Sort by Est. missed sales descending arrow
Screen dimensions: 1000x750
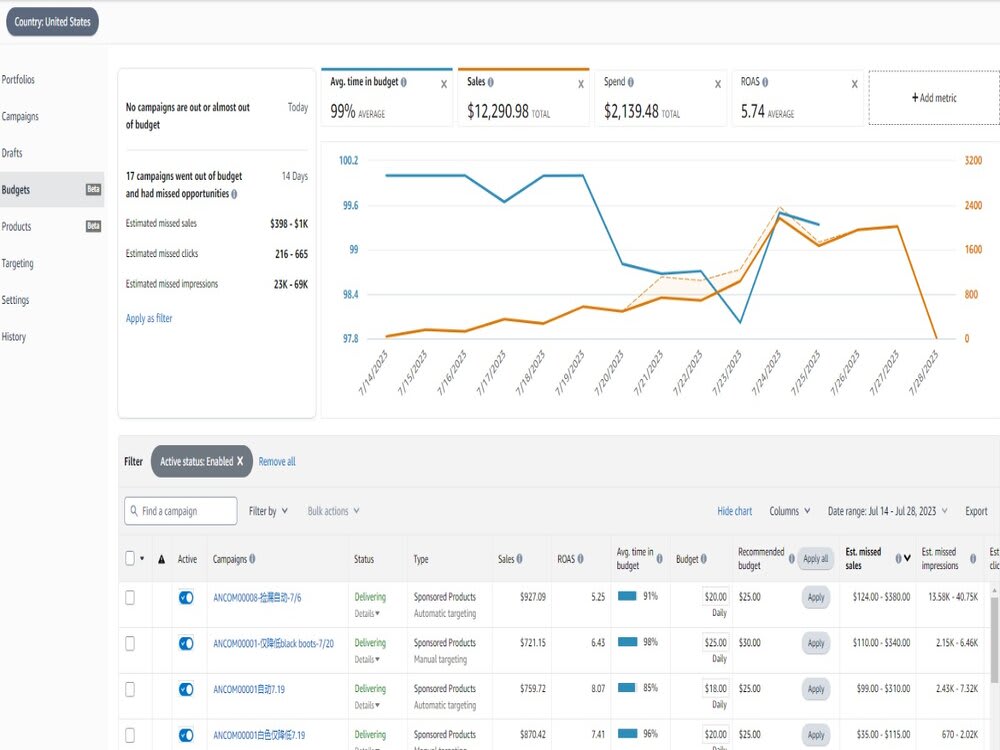907,559
